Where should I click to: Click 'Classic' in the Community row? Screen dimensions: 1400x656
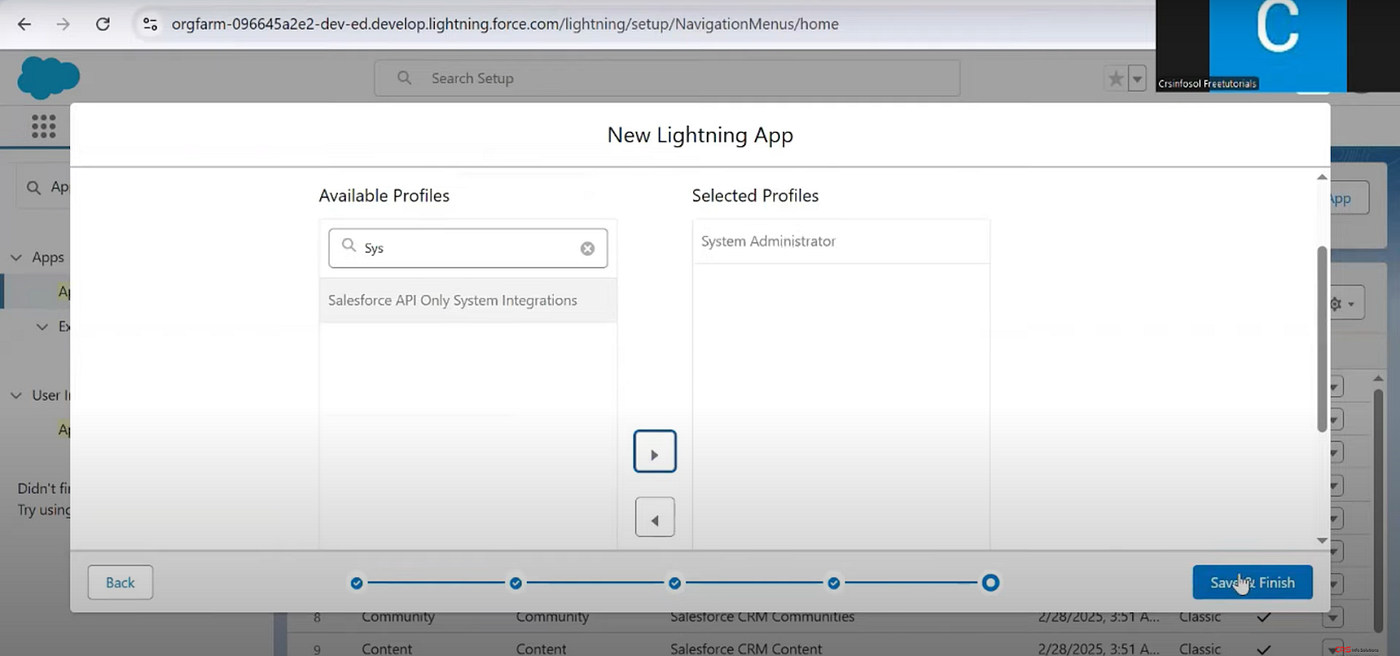[1200, 617]
